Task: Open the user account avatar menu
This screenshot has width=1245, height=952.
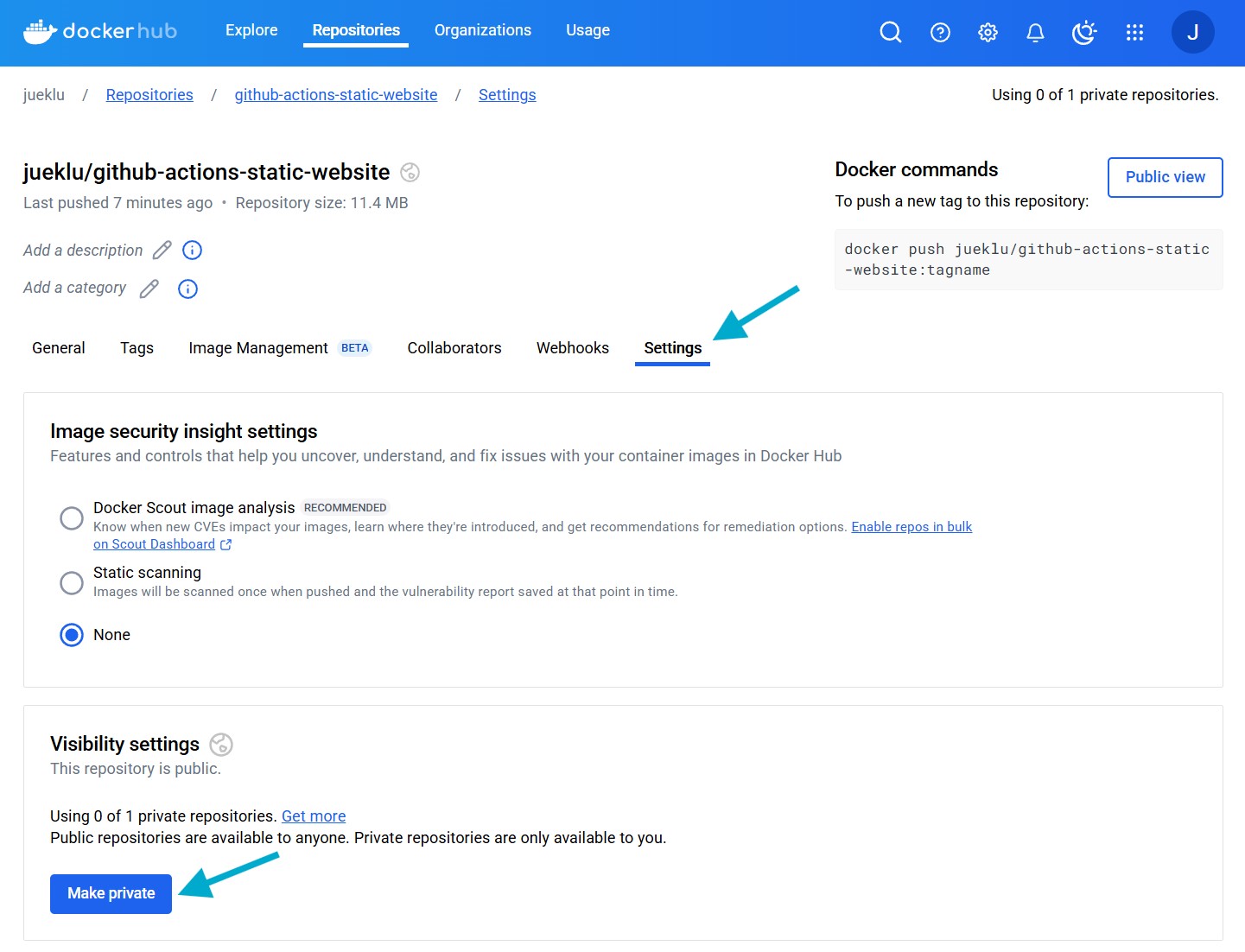Action: click(1192, 32)
